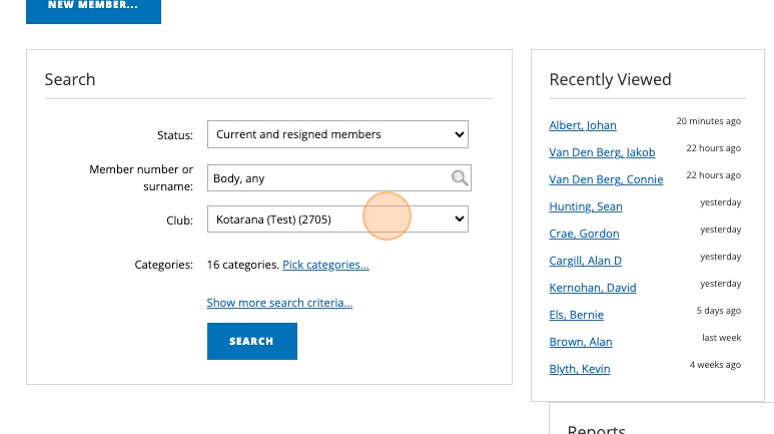Open Brown, Alan member record
Screen dimensions: 774x434
580,342
